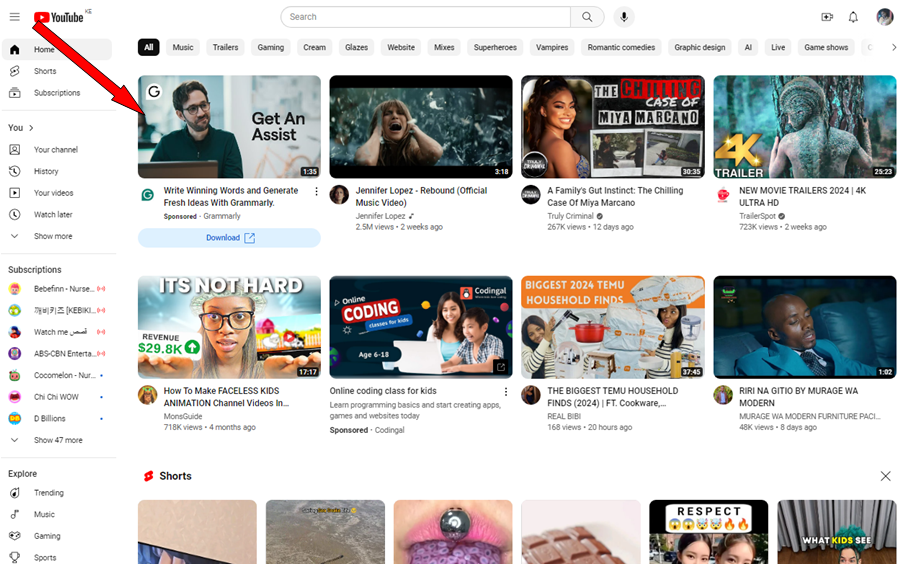Select the Superheroes filter chip
Image resolution: width=900 pixels, height=565 pixels.
[495, 48]
